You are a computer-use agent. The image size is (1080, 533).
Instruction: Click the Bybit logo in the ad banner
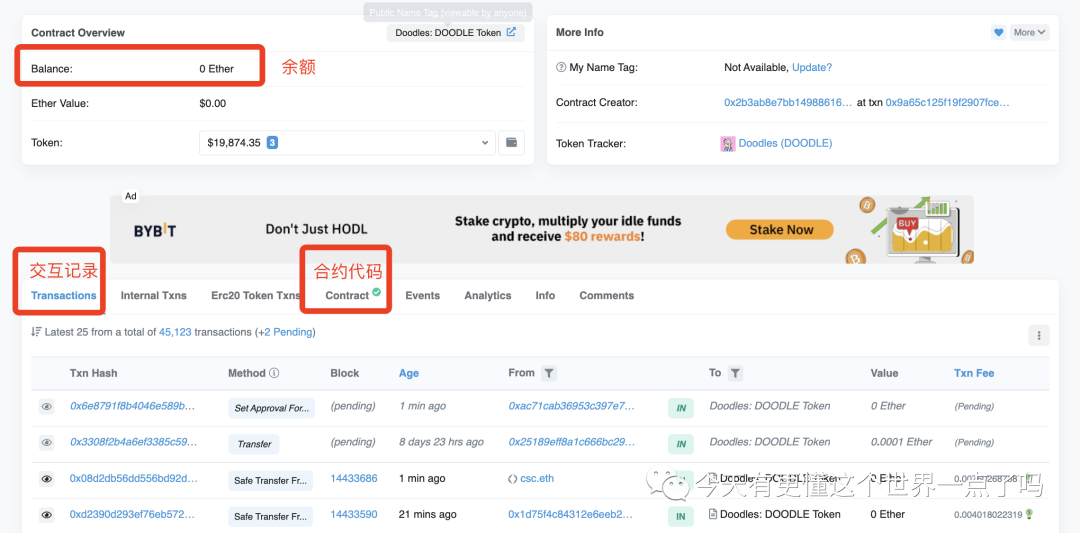pyautogui.click(x=155, y=231)
